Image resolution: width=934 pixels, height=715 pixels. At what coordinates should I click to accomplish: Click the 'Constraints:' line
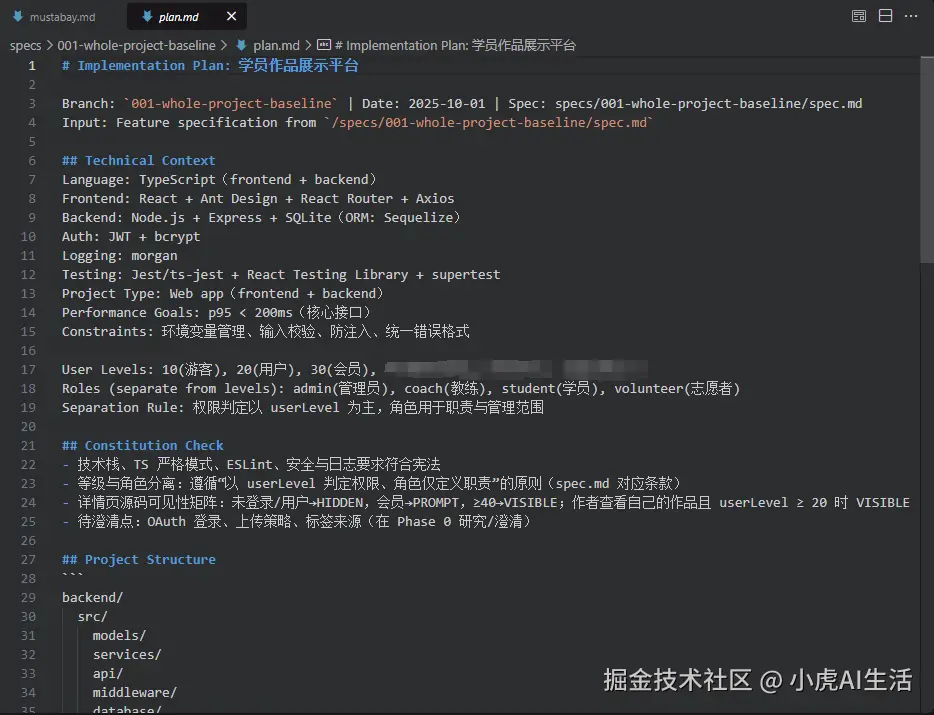click(x=266, y=332)
